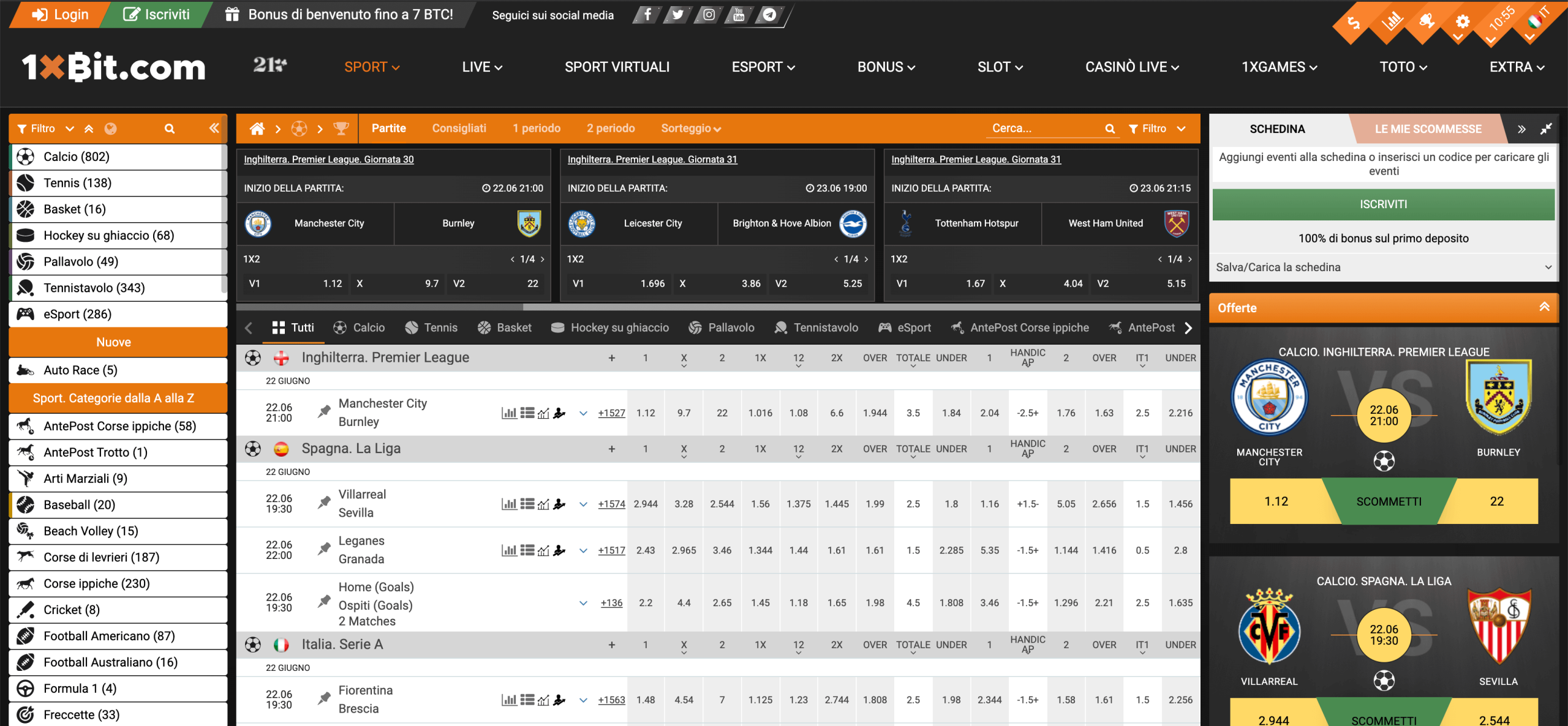1568x726 pixels.
Task: Select Formula 1 (4) in sidebar
Action: [x=118, y=689]
